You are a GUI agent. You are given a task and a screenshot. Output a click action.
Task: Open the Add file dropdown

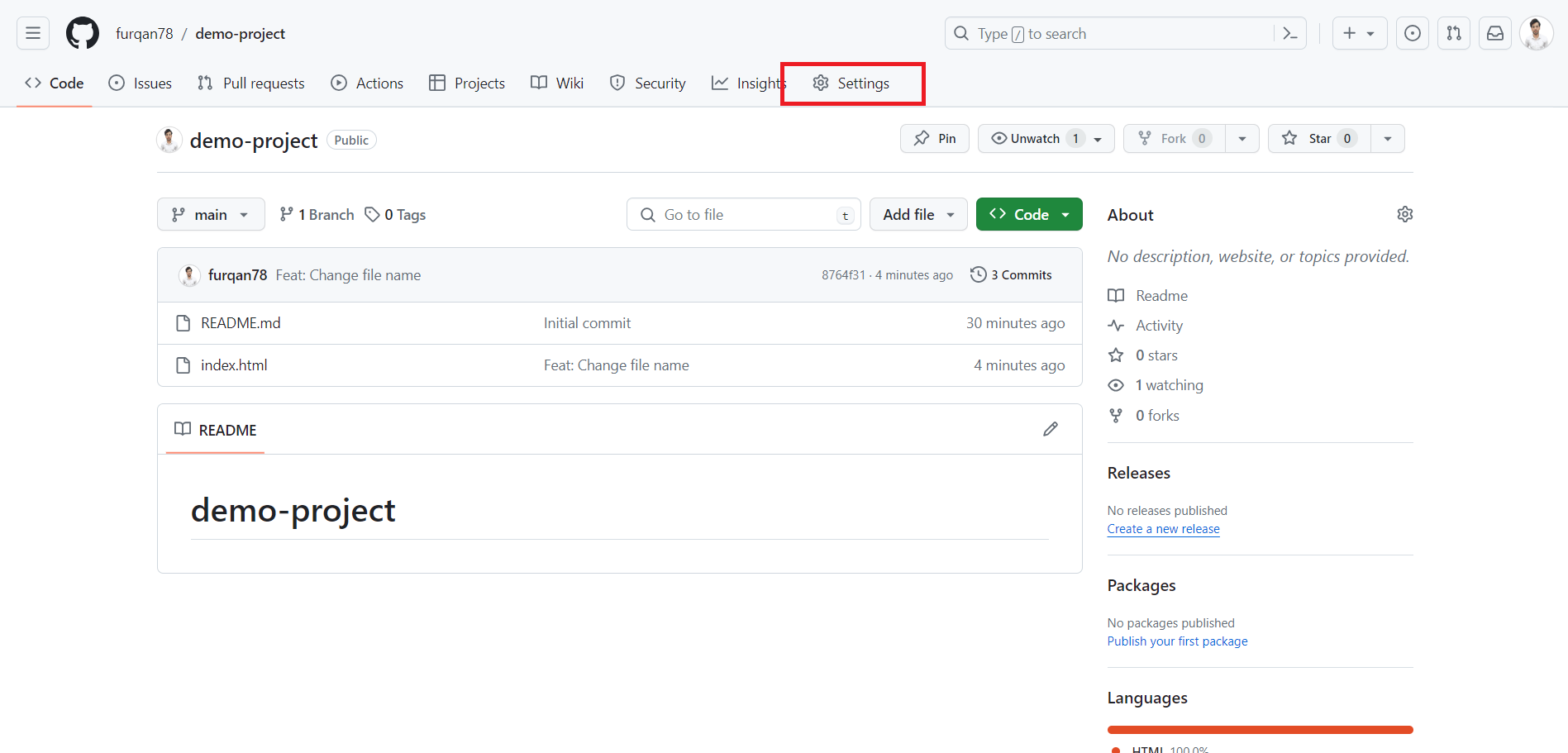917,214
